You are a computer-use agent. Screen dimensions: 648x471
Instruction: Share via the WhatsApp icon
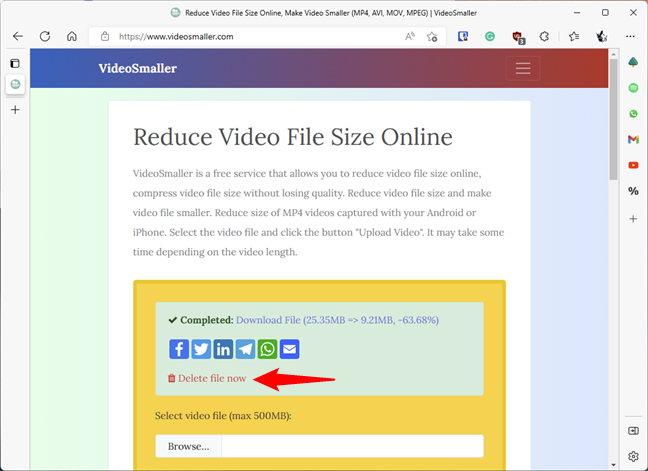tap(267, 349)
